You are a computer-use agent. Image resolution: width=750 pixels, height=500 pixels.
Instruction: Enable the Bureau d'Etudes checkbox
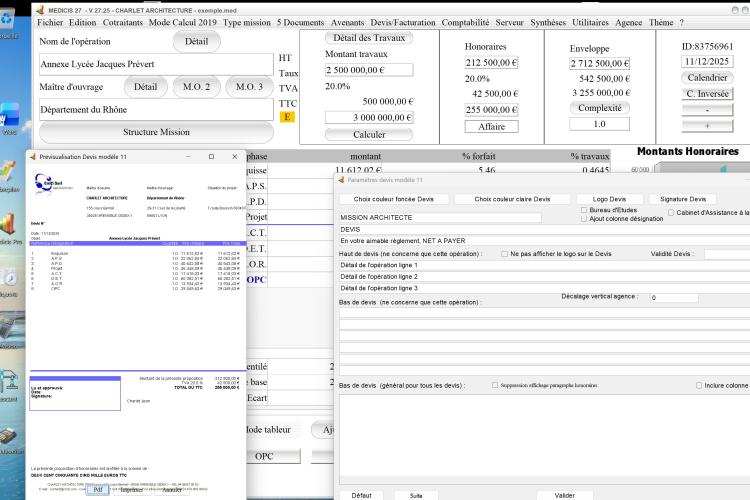pos(584,210)
